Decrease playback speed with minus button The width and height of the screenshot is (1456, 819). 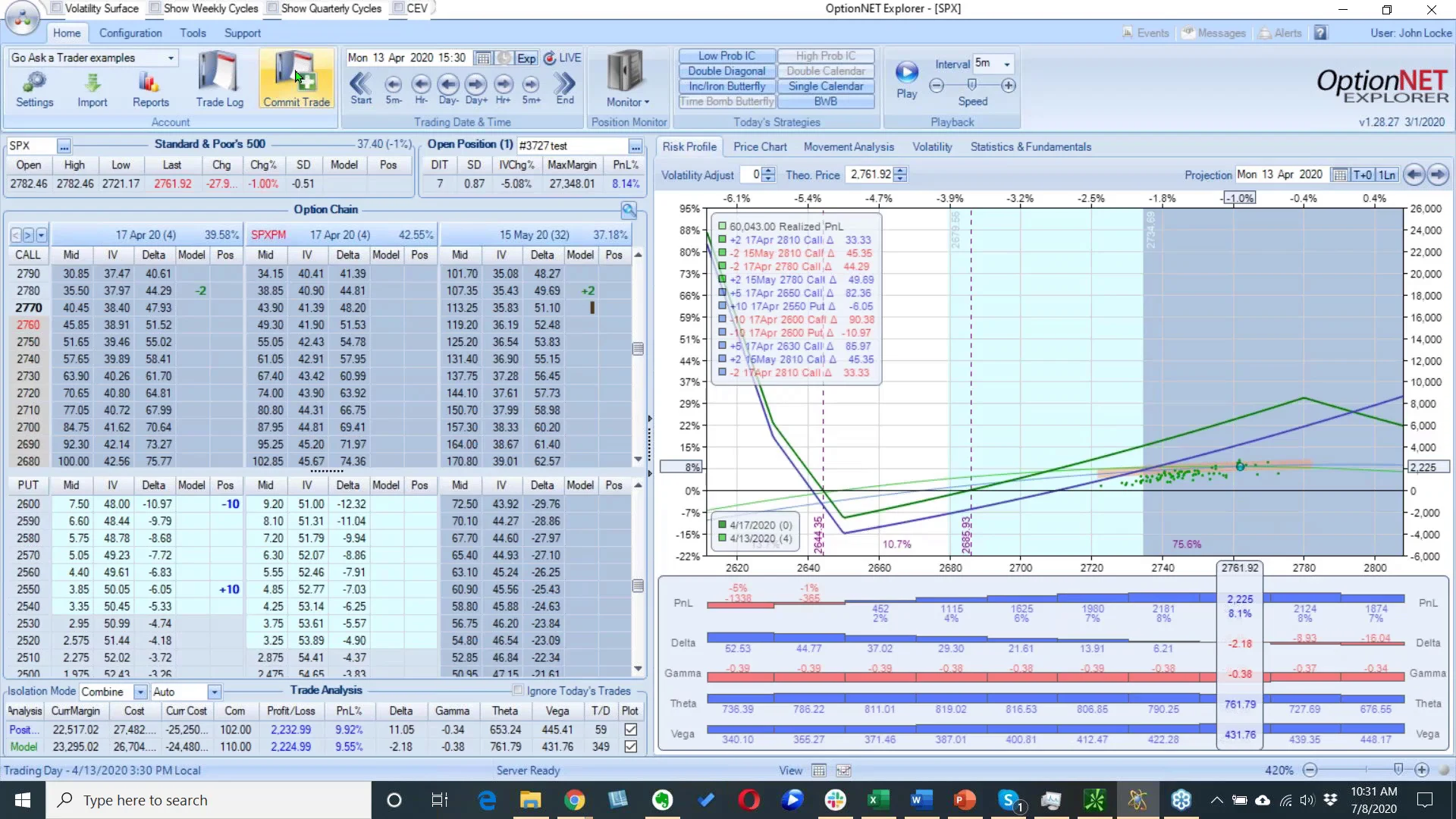(937, 86)
